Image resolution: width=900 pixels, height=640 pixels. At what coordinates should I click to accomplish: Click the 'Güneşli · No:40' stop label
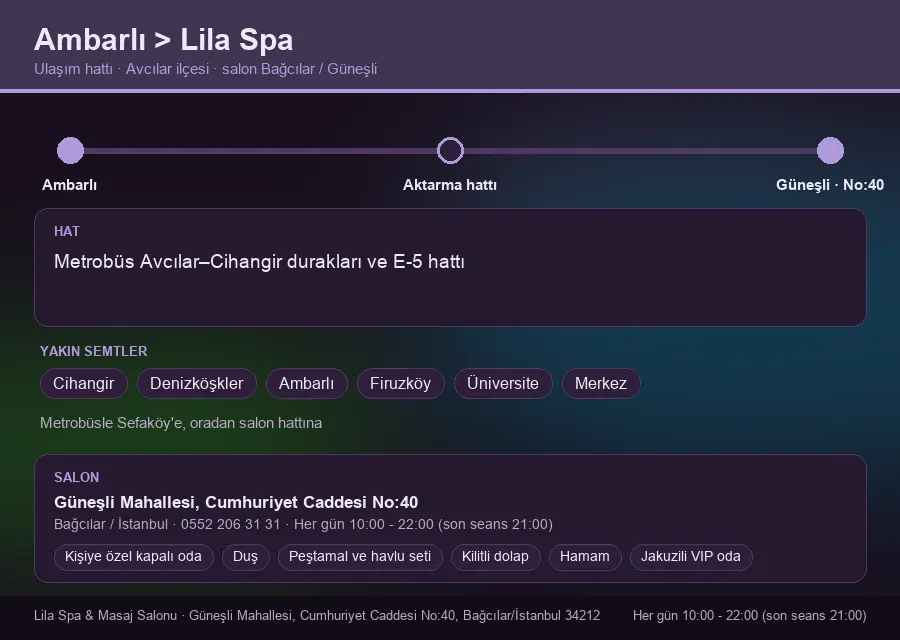pos(830,185)
